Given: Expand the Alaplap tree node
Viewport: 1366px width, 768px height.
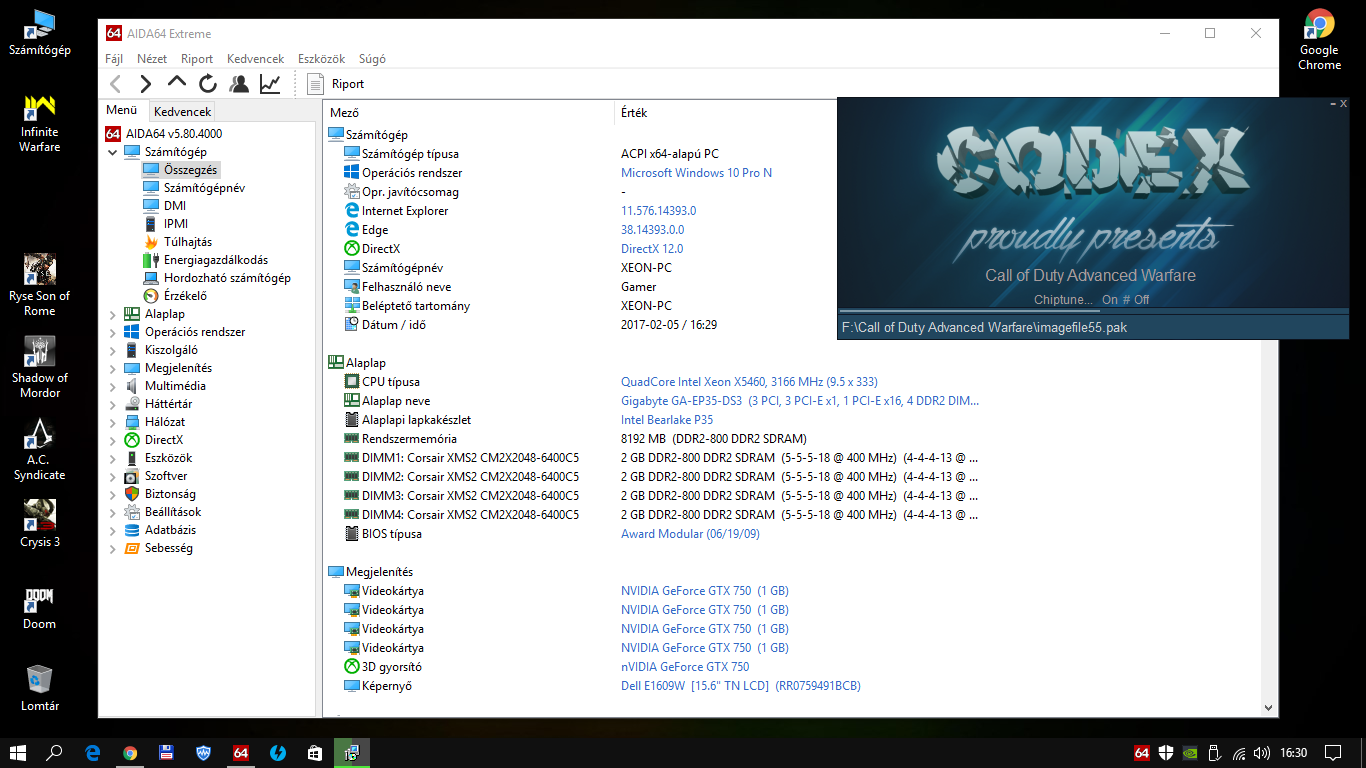Looking at the screenshot, I should click(112, 314).
